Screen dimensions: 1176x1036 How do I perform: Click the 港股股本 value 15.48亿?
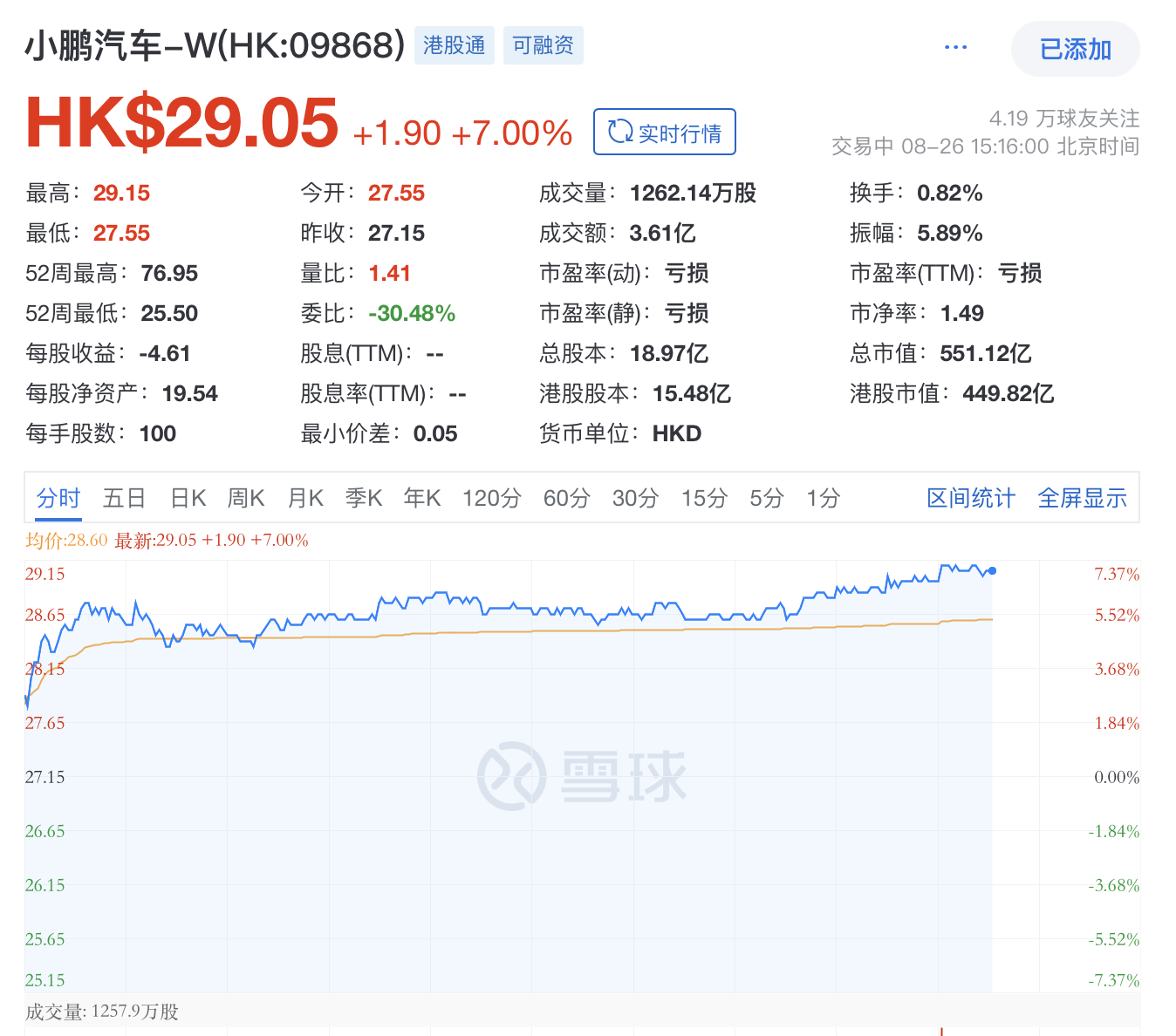[691, 393]
